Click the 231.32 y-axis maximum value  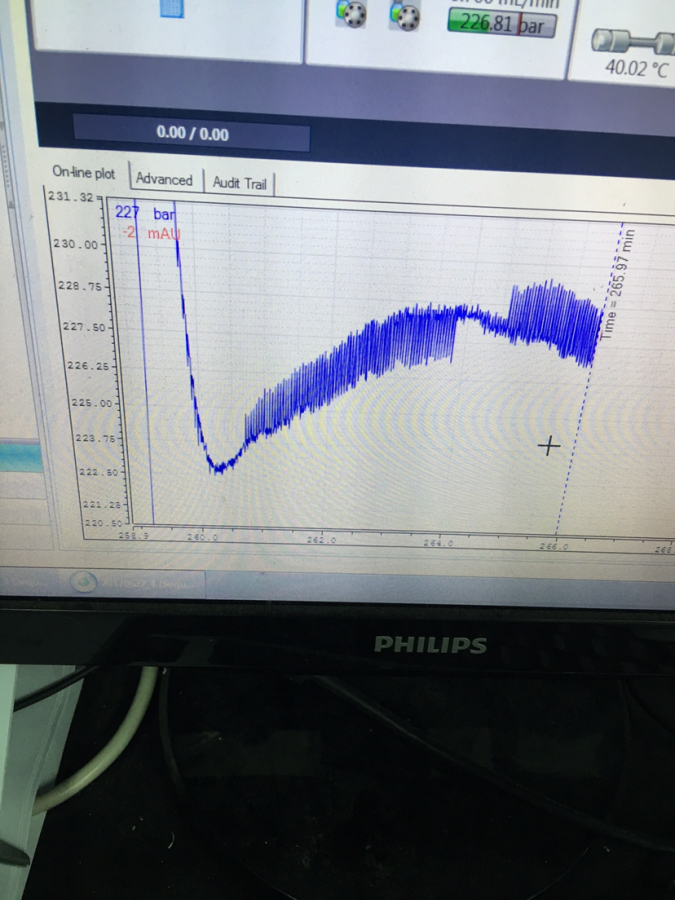[70, 196]
